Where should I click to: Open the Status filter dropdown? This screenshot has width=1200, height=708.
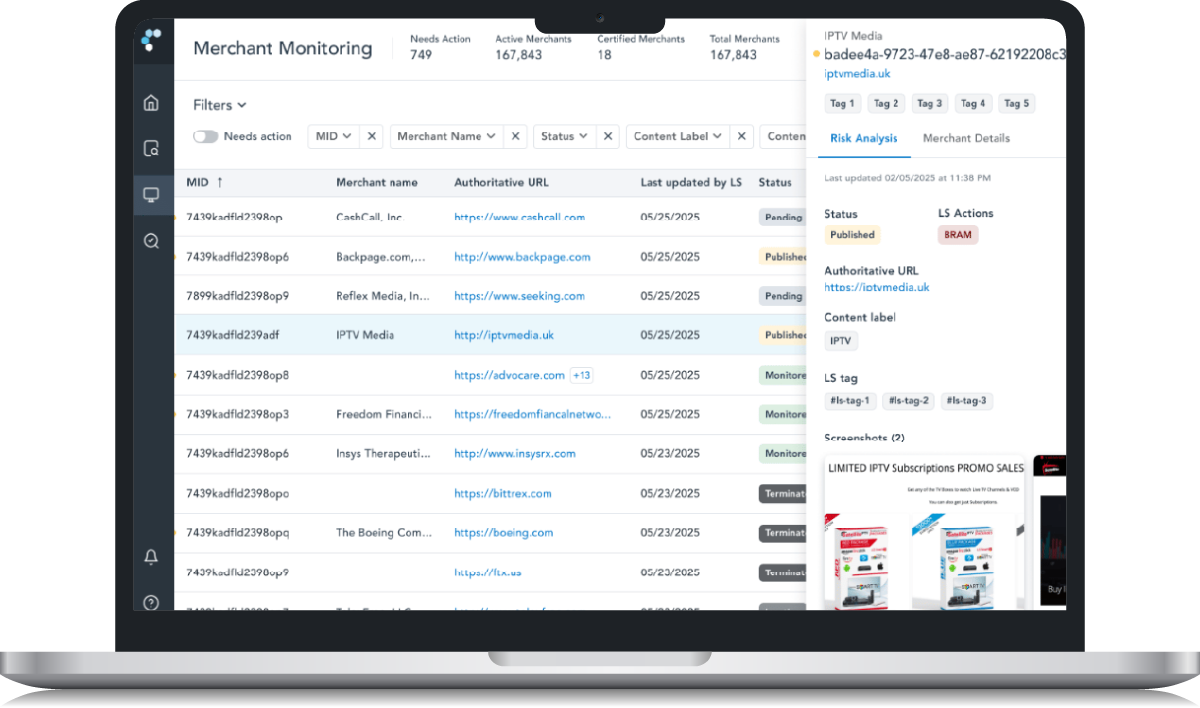click(x=565, y=136)
